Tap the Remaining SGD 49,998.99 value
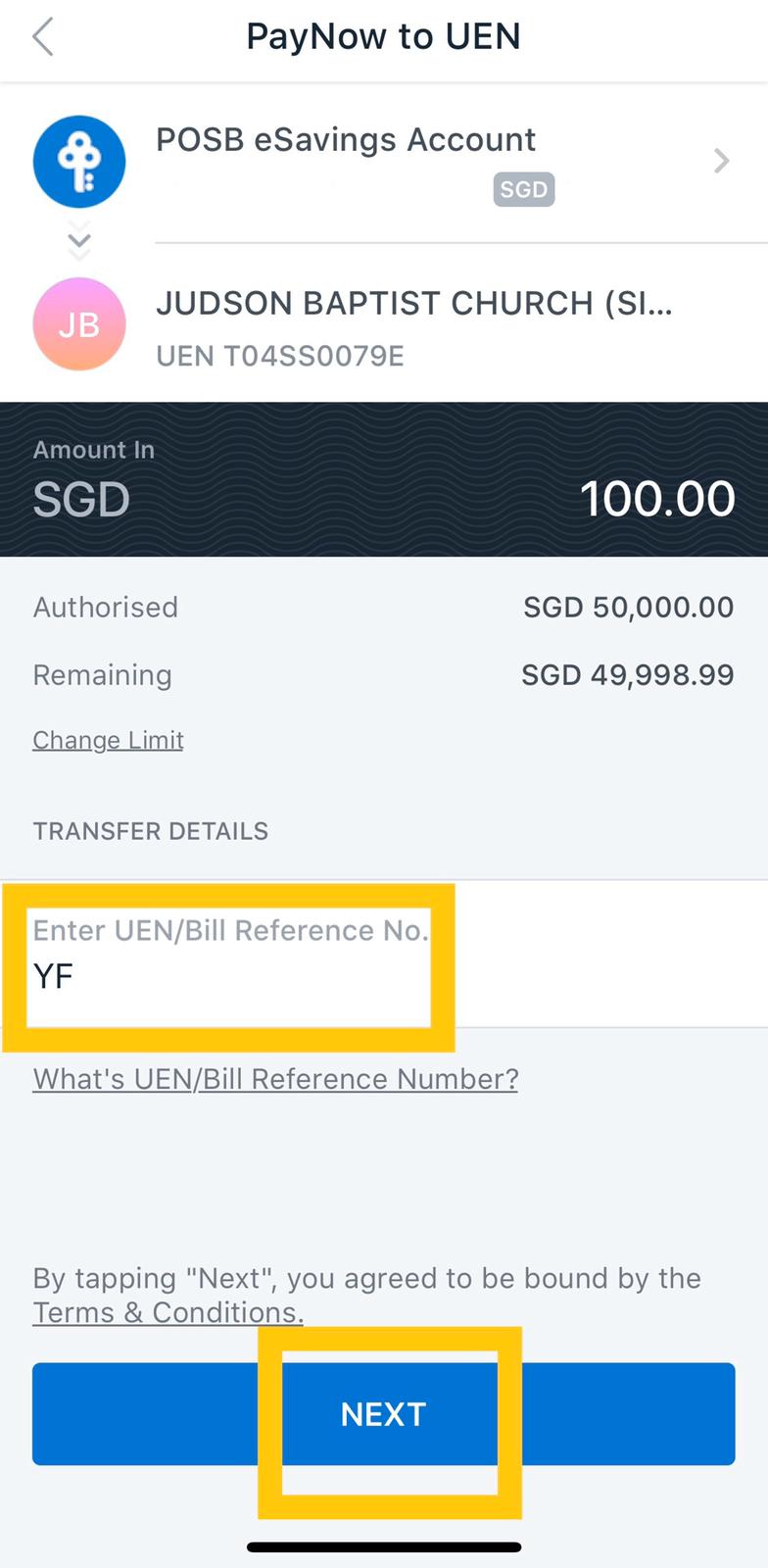Screen dimensions: 768x1568 click(628, 674)
